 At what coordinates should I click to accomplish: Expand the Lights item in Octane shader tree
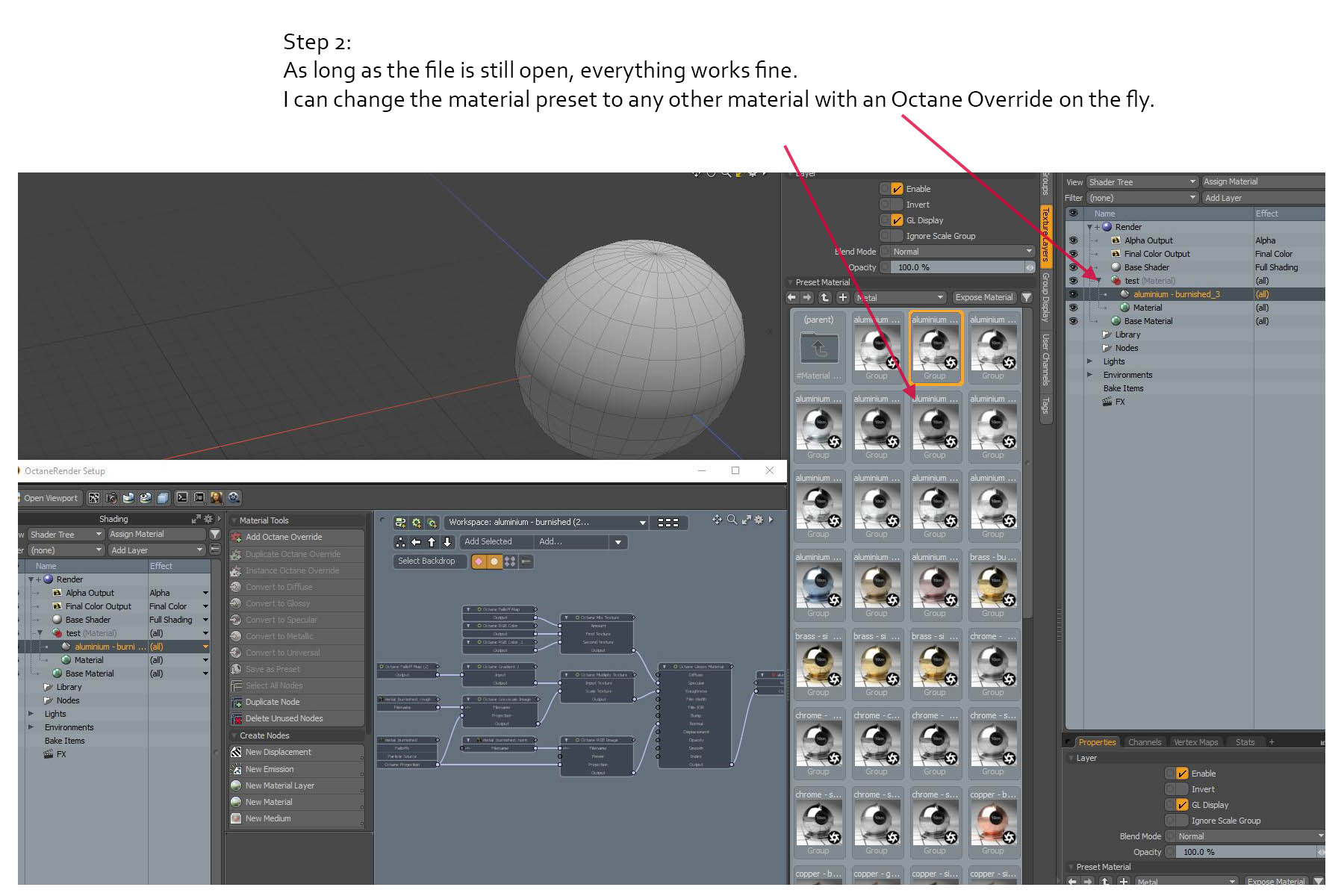click(31, 714)
